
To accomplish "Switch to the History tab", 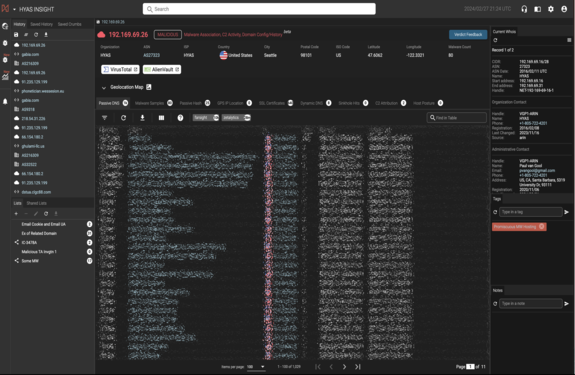I will tap(19, 24).
